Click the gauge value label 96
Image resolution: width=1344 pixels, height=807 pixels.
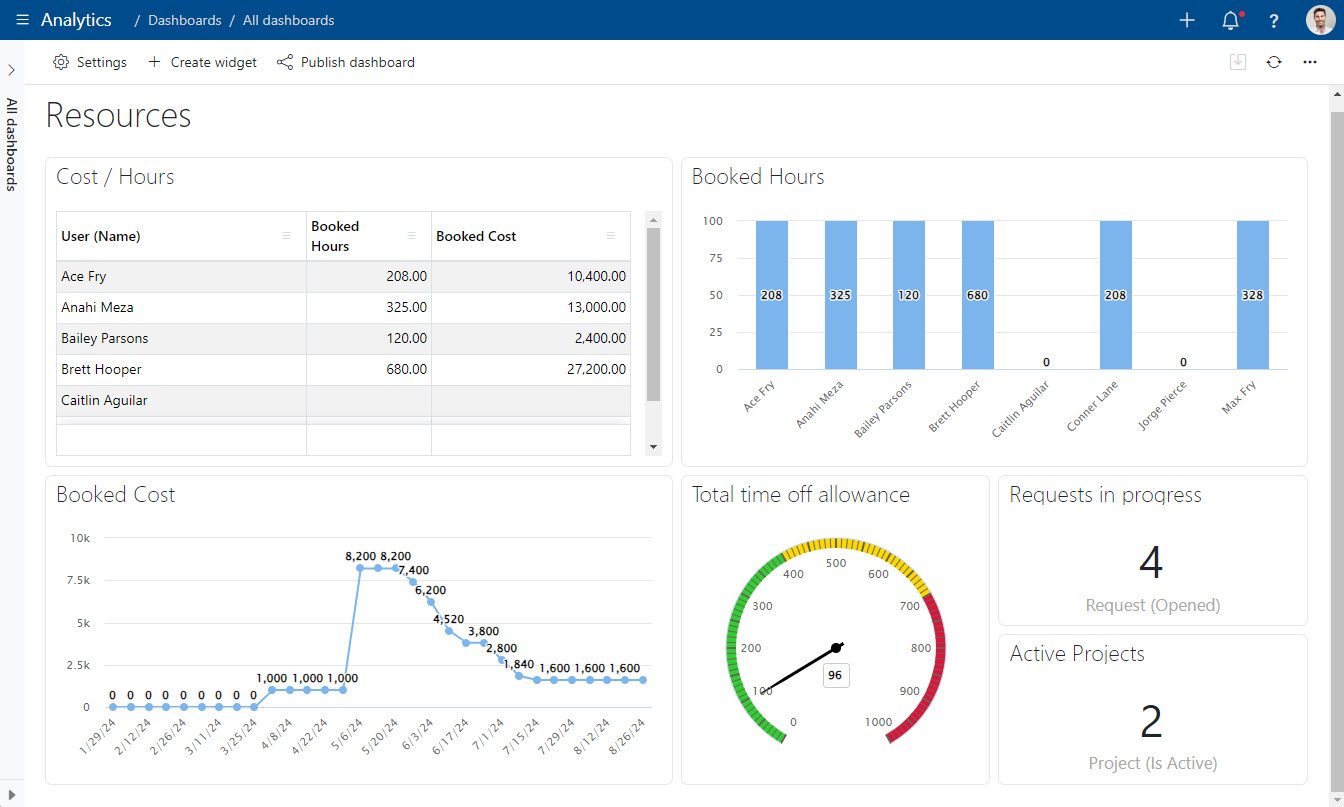(x=835, y=675)
